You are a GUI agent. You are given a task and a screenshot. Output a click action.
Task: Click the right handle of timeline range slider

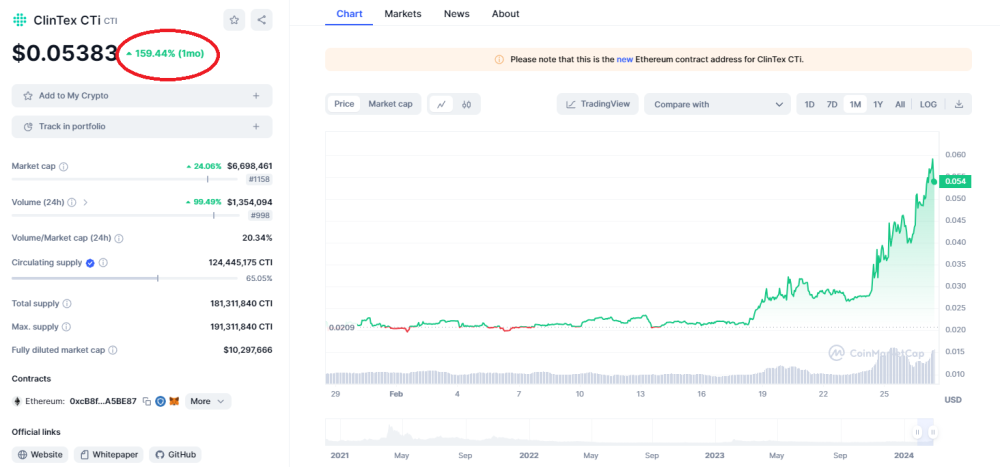pos(932,432)
